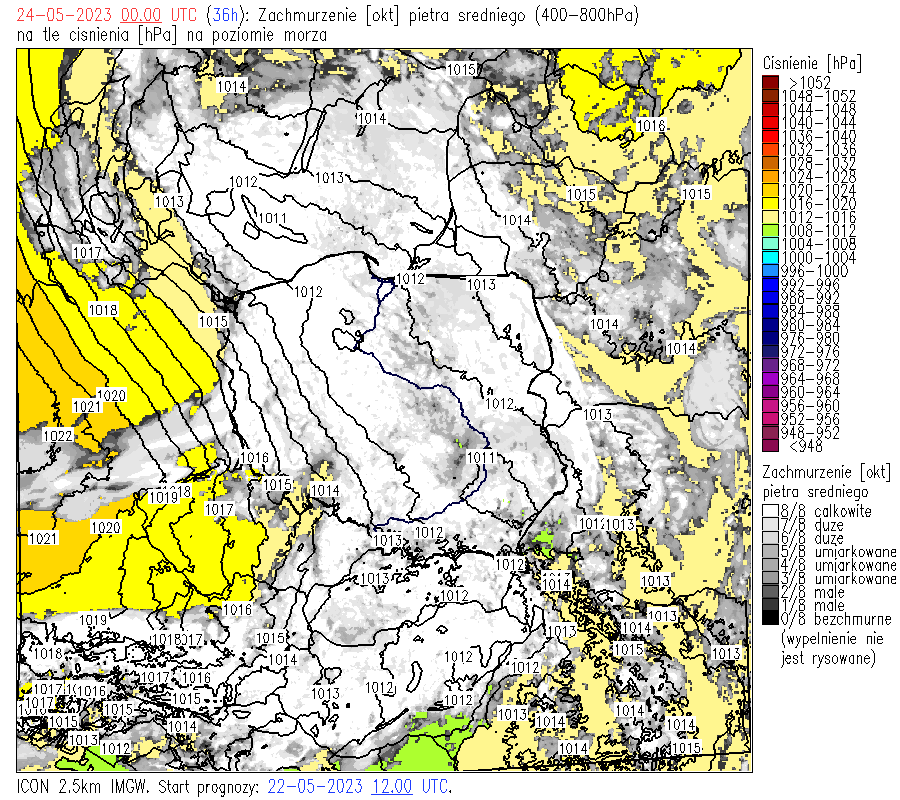Click the 'Cisnienie [hPa]' legend heading
The width and height of the screenshot is (900, 800).
[812, 63]
